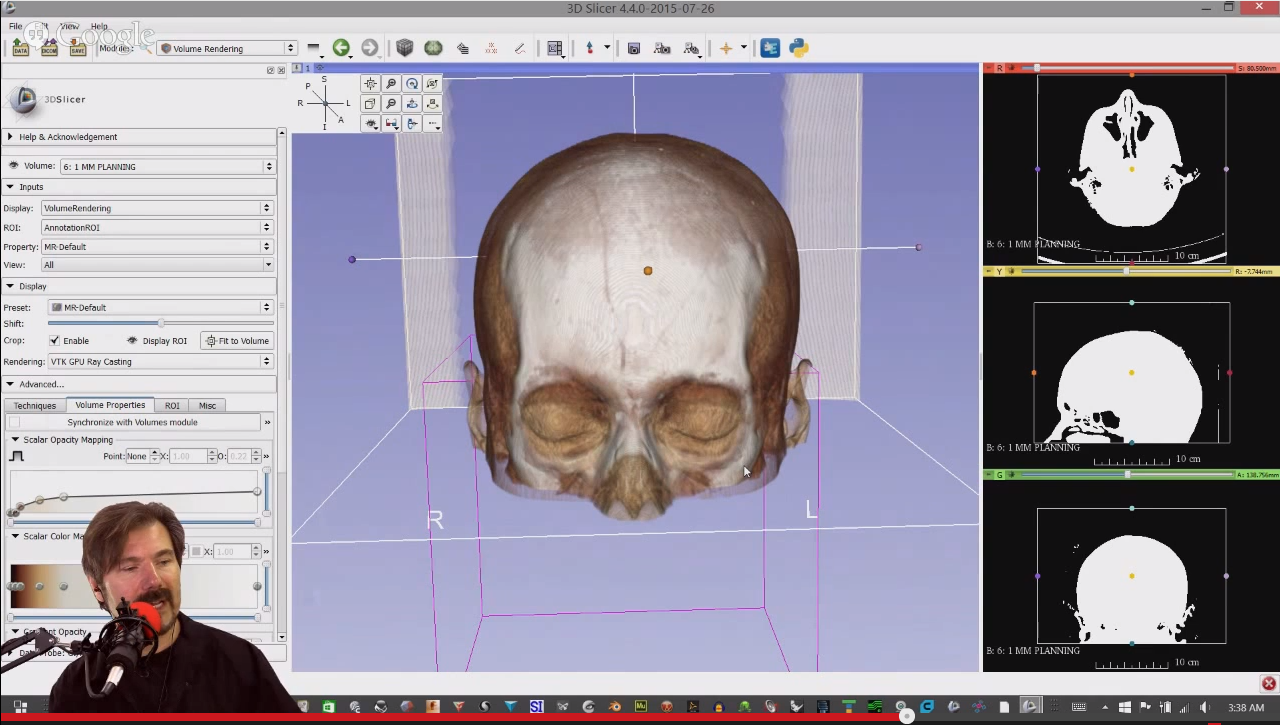Collapse the Advanced... section button
The width and height of the screenshot is (1280, 725).
point(138,384)
